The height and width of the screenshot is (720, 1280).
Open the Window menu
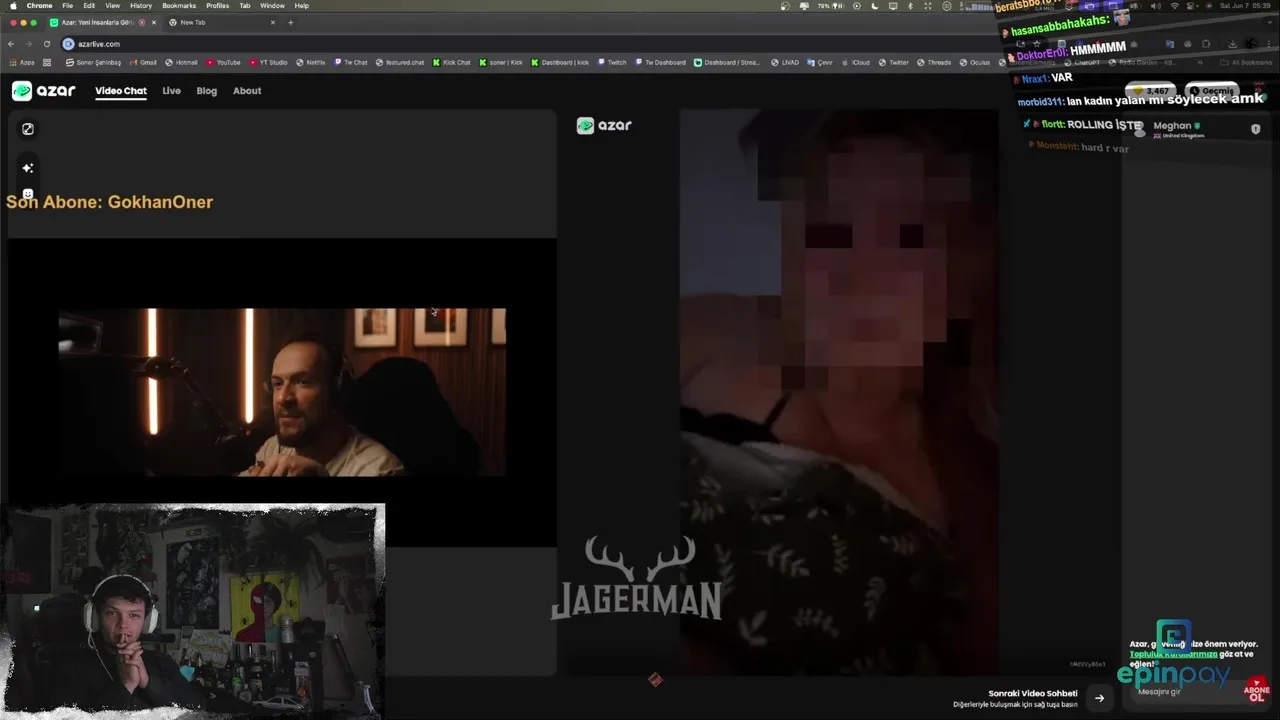coord(272,6)
